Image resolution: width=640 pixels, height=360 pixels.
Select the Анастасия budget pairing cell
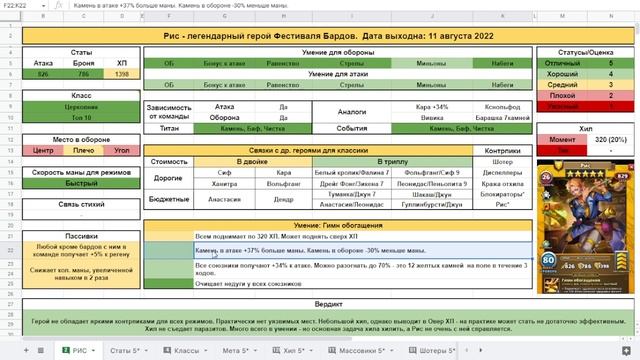224,200
